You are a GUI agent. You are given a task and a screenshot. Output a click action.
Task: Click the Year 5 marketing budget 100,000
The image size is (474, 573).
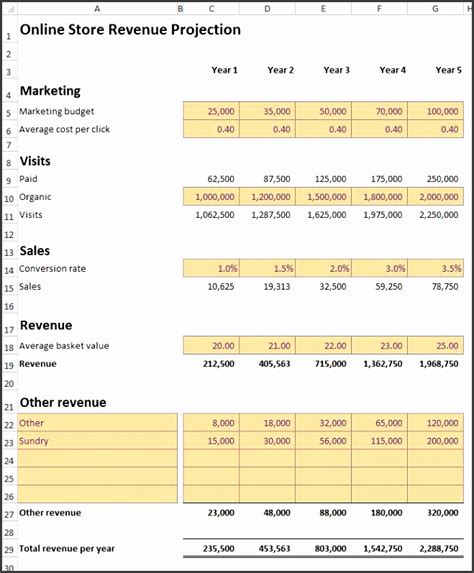pyautogui.click(x=436, y=111)
